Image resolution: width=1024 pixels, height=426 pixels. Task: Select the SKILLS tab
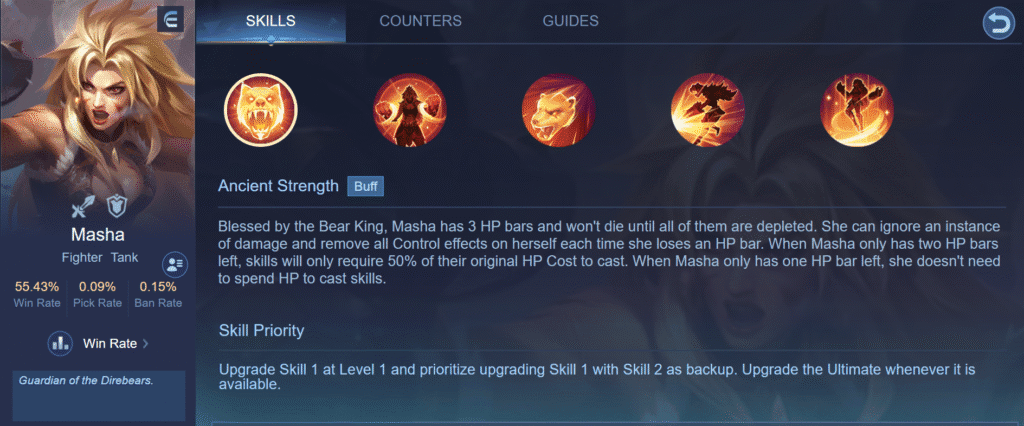point(270,21)
